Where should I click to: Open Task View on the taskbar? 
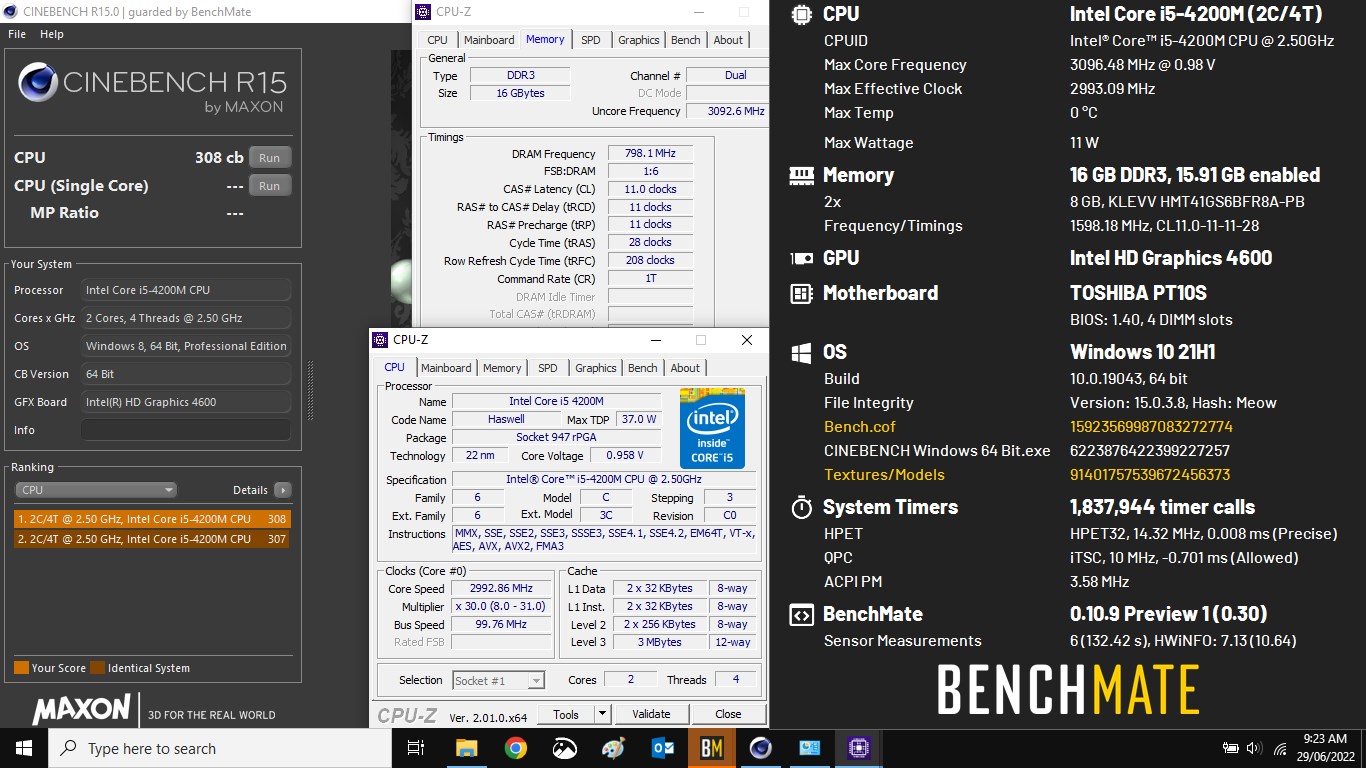click(x=416, y=748)
